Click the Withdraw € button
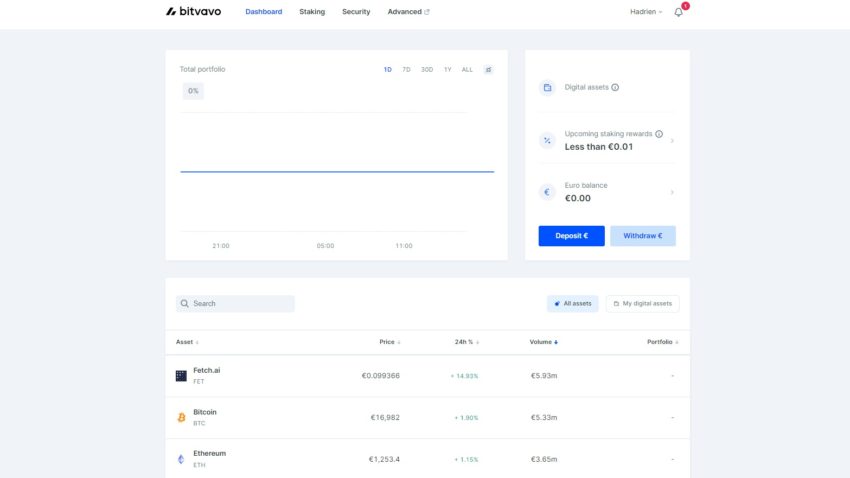 pyautogui.click(x=643, y=236)
